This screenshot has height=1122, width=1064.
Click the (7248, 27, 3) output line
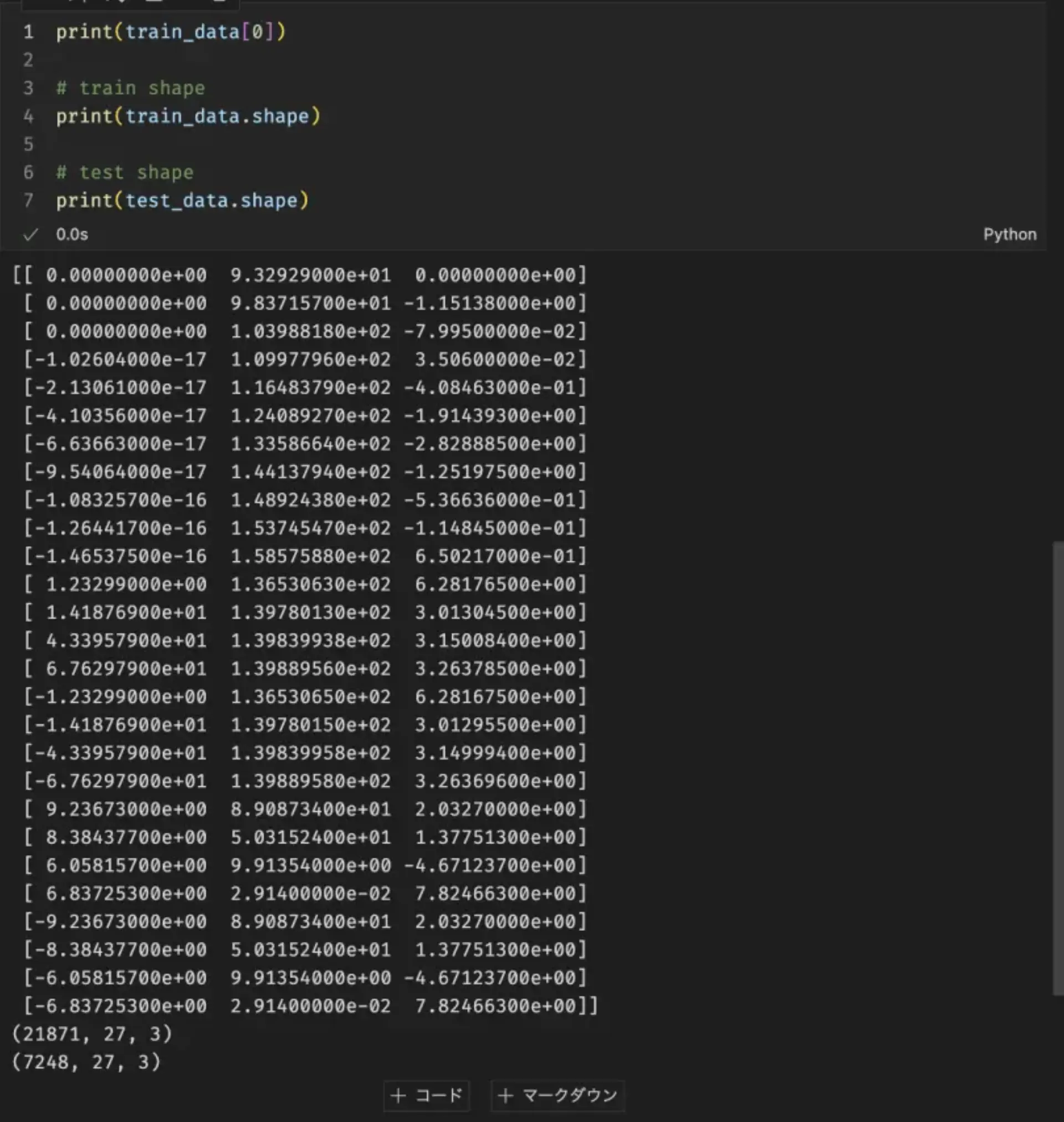pyautogui.click(x=86, y=1062)
